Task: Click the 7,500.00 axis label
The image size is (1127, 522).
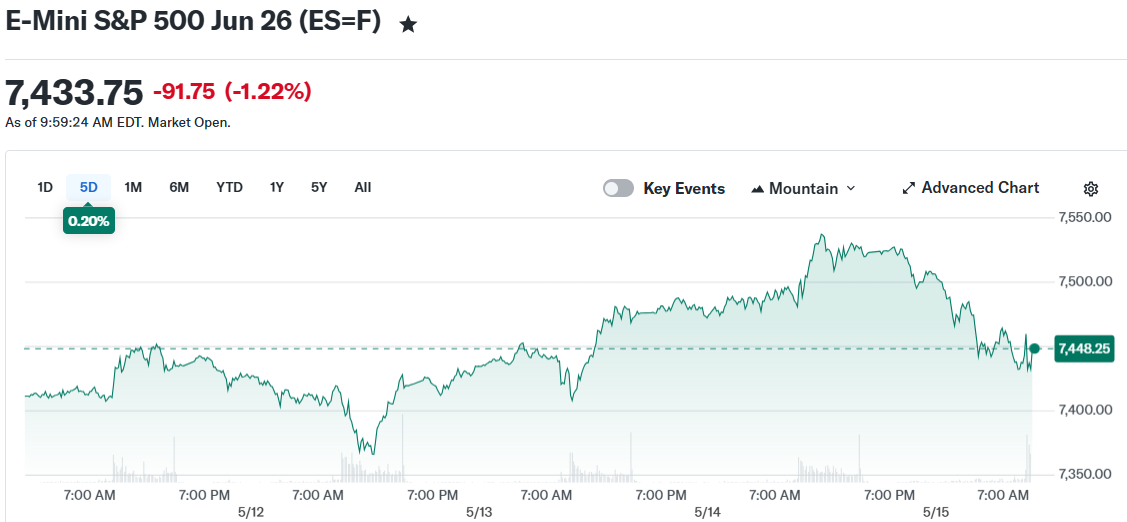Action: 1085,281
